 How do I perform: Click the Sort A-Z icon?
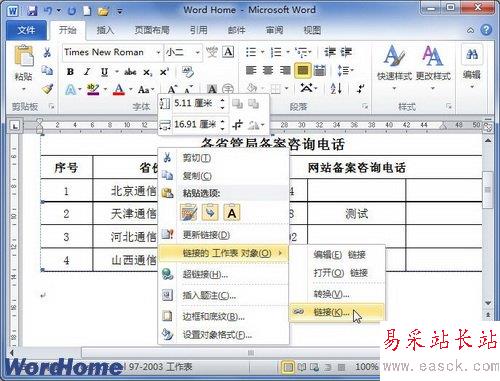[x=336, y=88]
